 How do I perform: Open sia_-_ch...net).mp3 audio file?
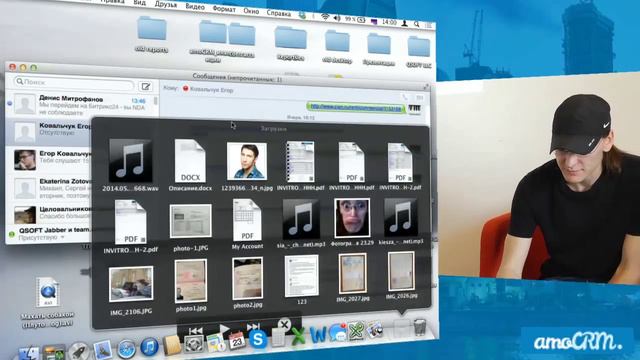tap(301, 222)
